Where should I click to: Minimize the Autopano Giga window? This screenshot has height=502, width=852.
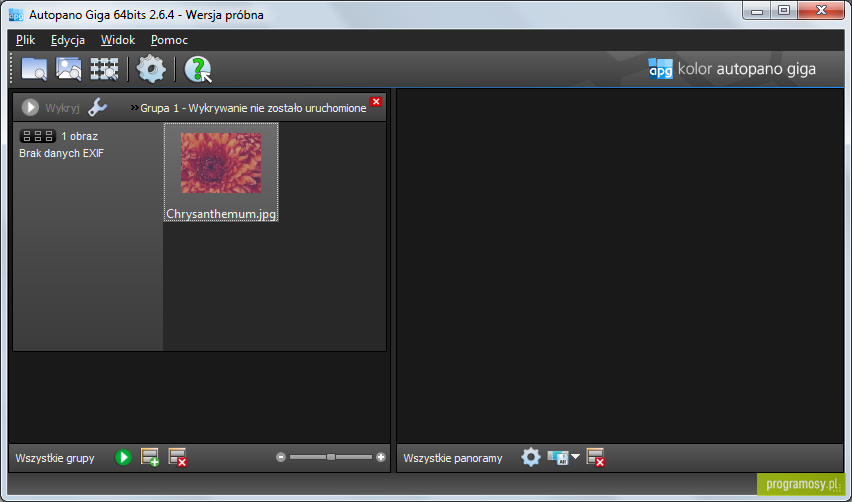[757, 10]
